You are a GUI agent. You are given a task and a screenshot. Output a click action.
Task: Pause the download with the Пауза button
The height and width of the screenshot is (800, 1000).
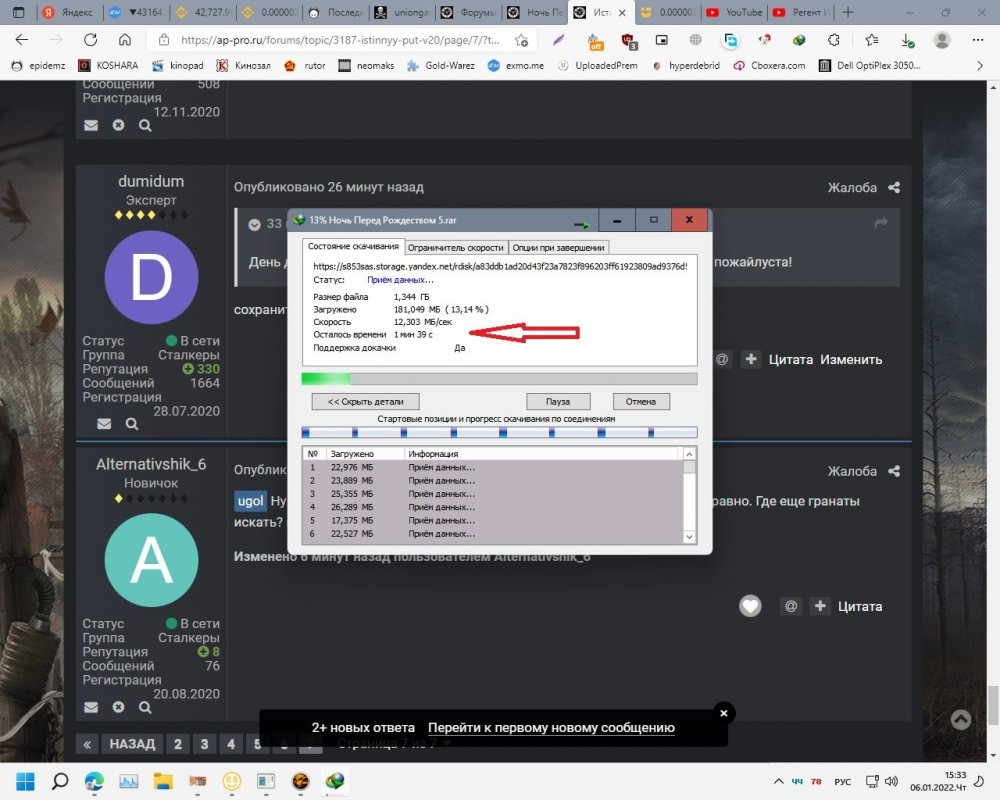(x=556, y=402)
